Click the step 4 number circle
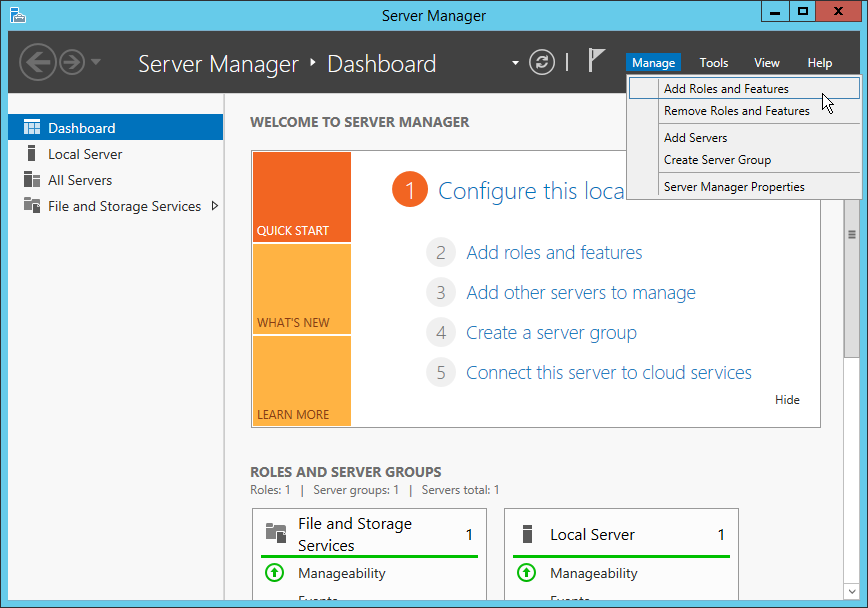868x608 pixels. point(441,332)
